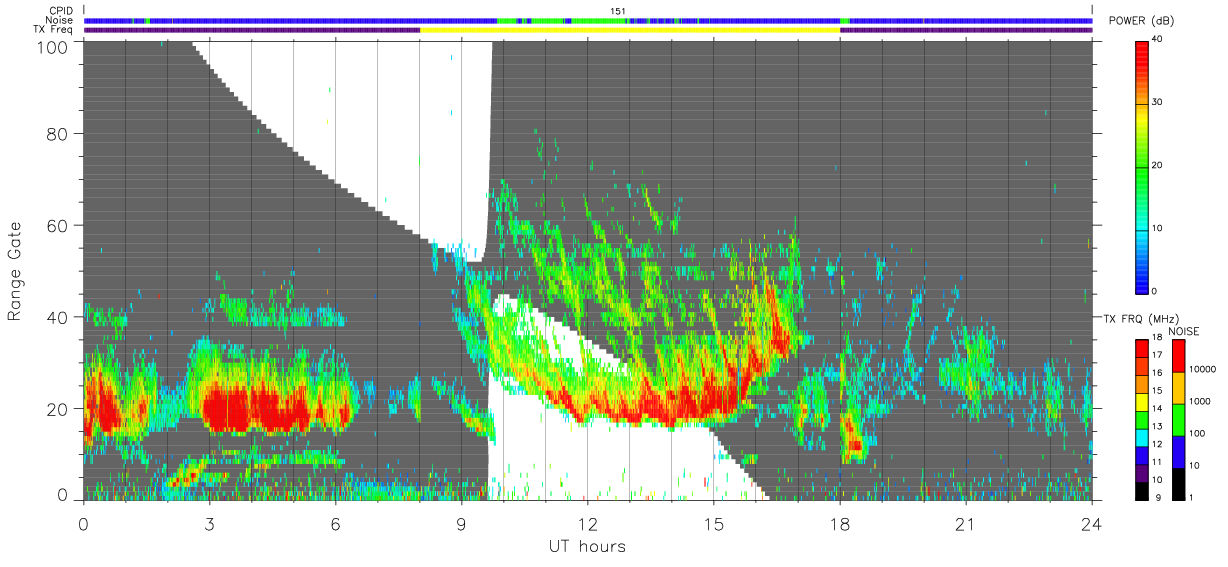Image resolution: width=1228 pixels, height=567 pixels.
Task: Click Range Gate axis tick label "100"
Action: [54, 46]
